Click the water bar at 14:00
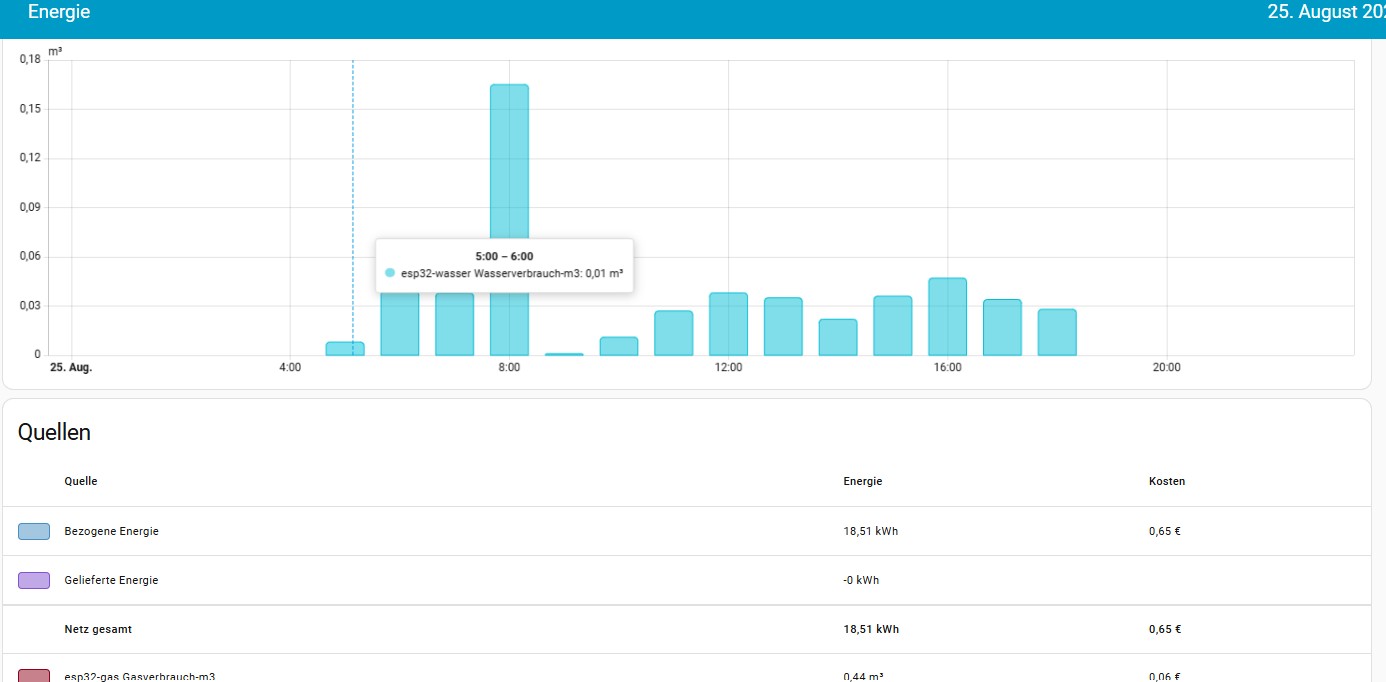 [x=838, y=337]
